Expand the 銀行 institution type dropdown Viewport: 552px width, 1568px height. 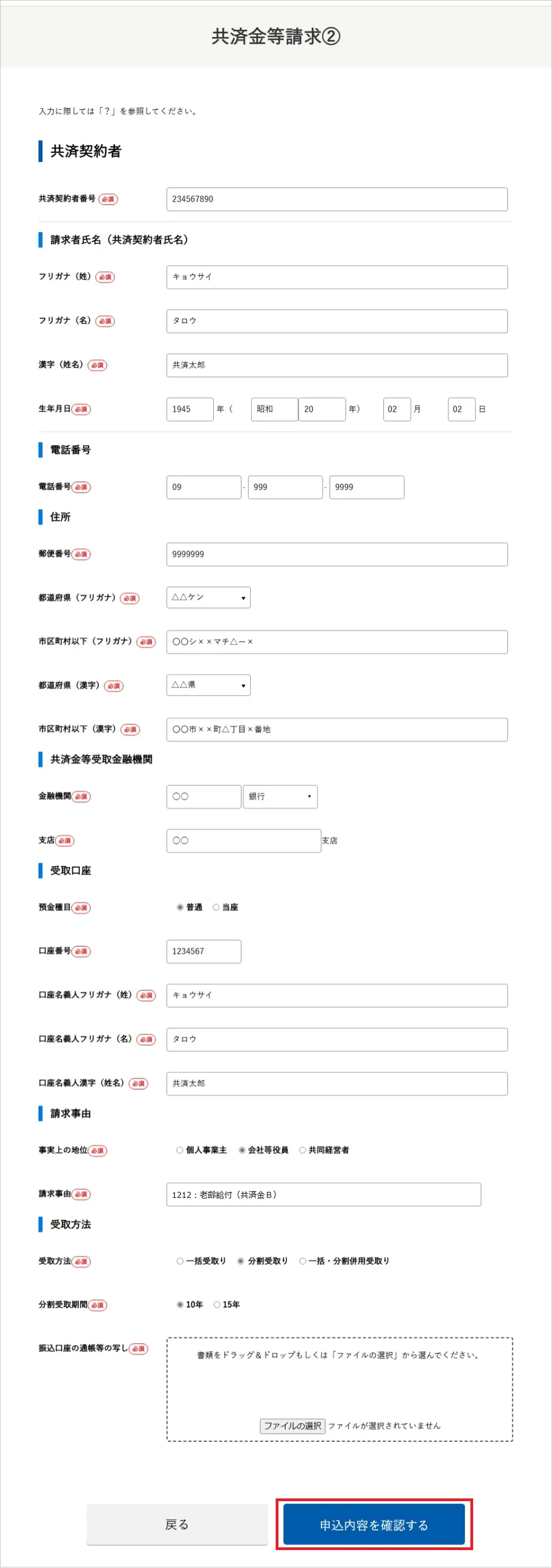[280, 796]
